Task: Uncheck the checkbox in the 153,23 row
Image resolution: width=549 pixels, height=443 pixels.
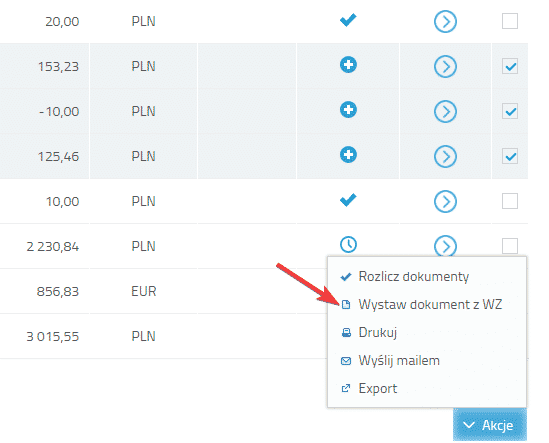Action: click(x=510, y=66)
